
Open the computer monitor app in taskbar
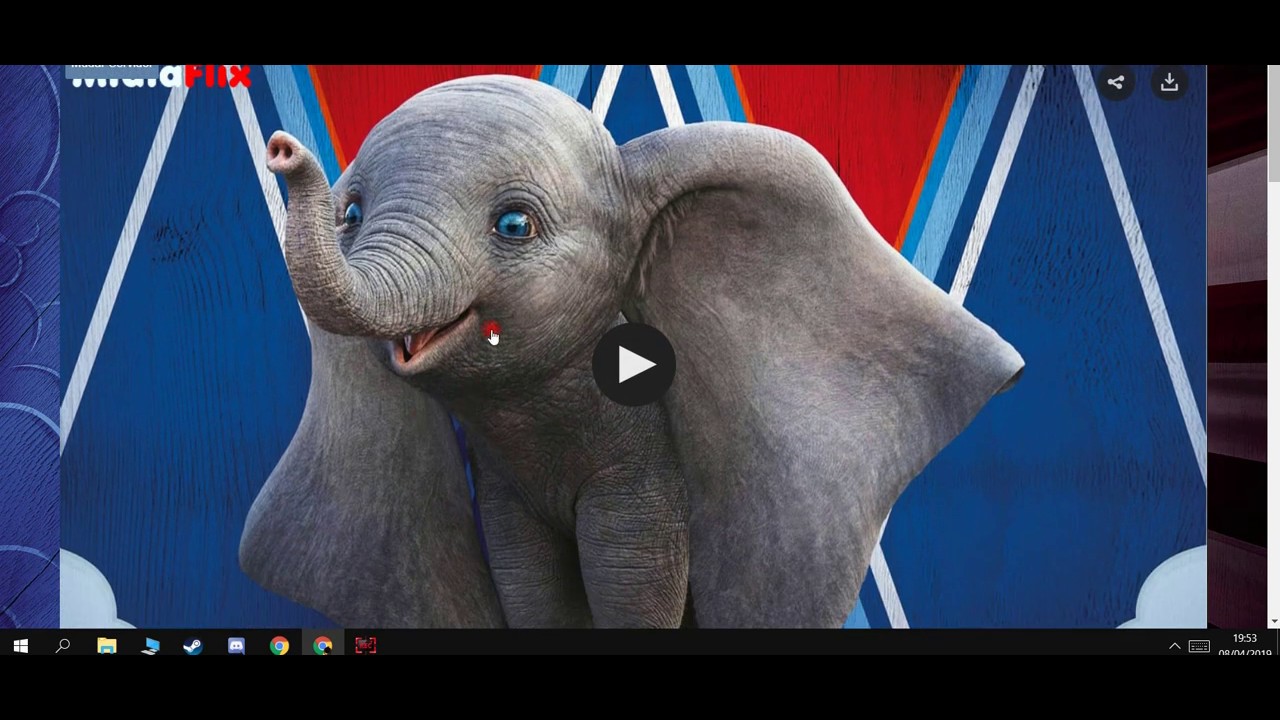(150, 646)
